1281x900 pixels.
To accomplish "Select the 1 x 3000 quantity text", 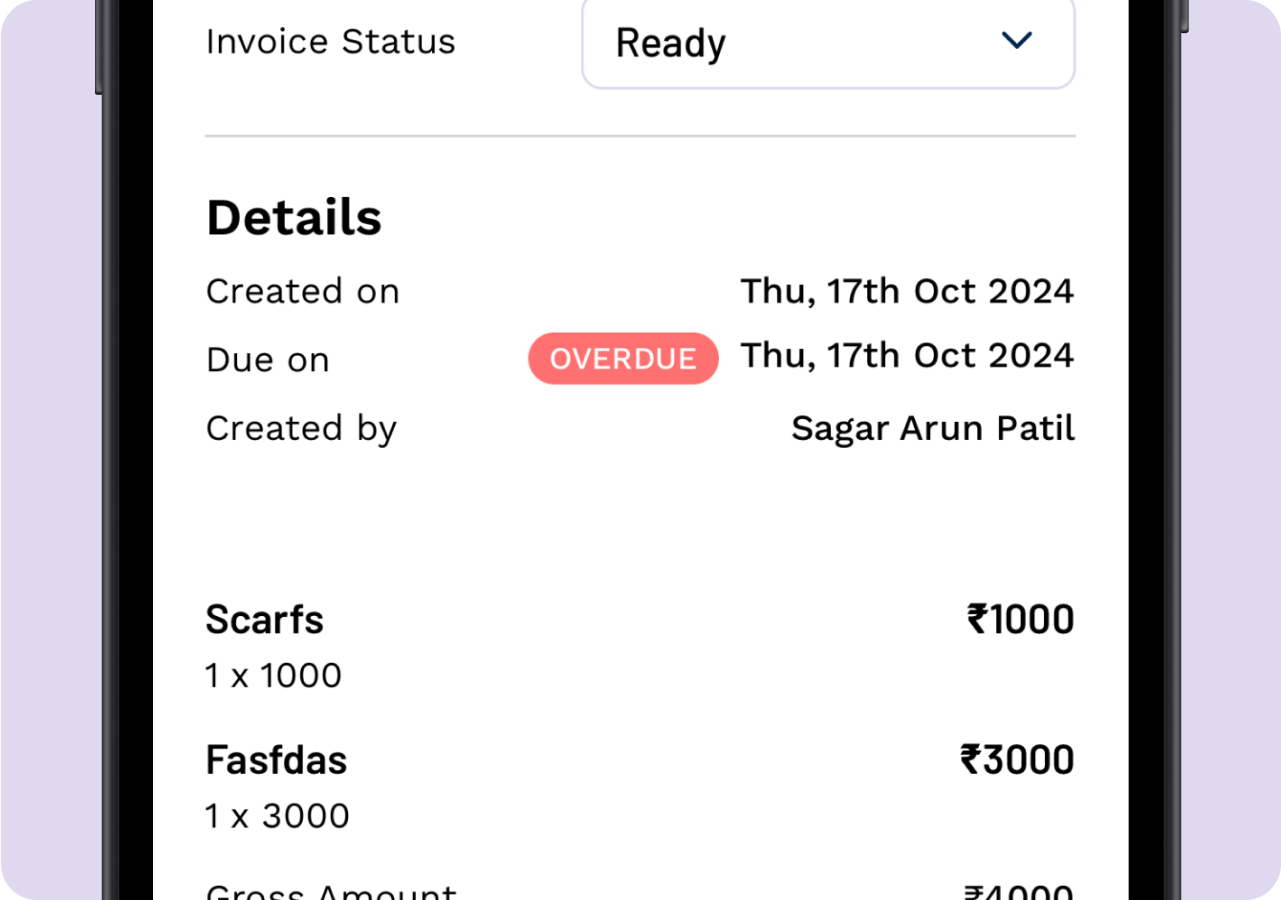I will point(277,815).
